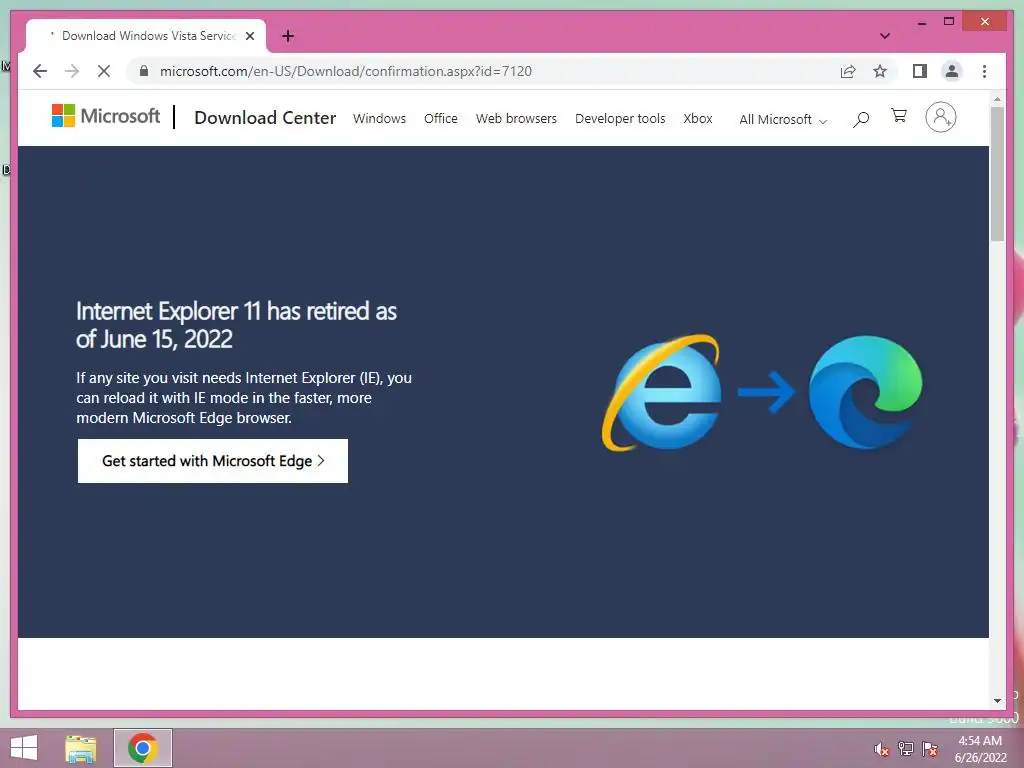This screenshot has width=1024, height=768.
Task: Open the shopping cart
Action: pyautogui.click(x=899, y=116)
